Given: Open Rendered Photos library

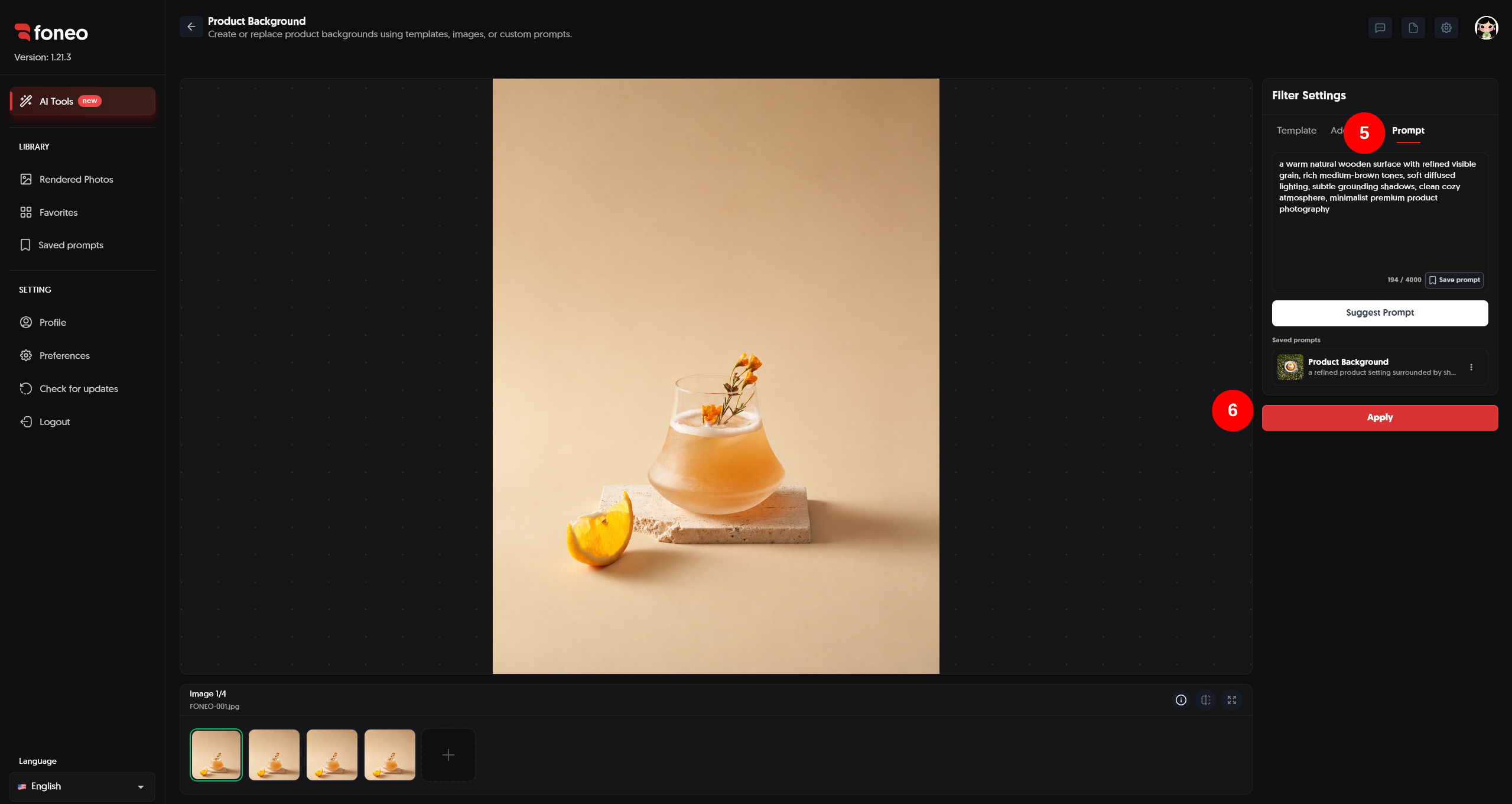Looking at the screenshot, I should coord(76,179).
